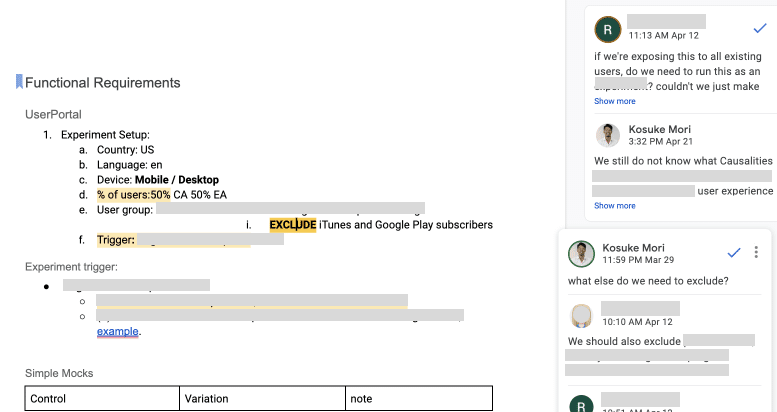Select the highlighted '% of users:50%' text
The width and height of the screenshot is (777, 412).
pos(133,195)
